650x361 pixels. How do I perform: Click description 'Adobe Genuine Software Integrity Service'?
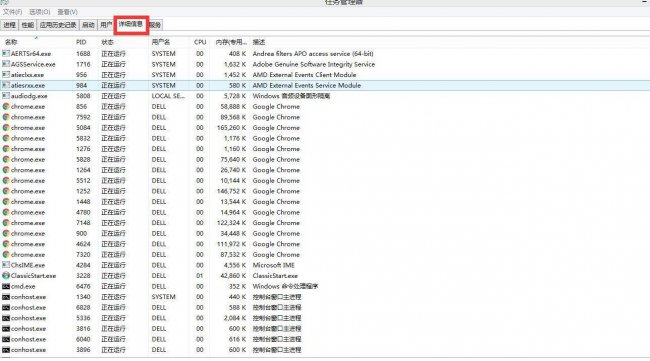(314, 64)
